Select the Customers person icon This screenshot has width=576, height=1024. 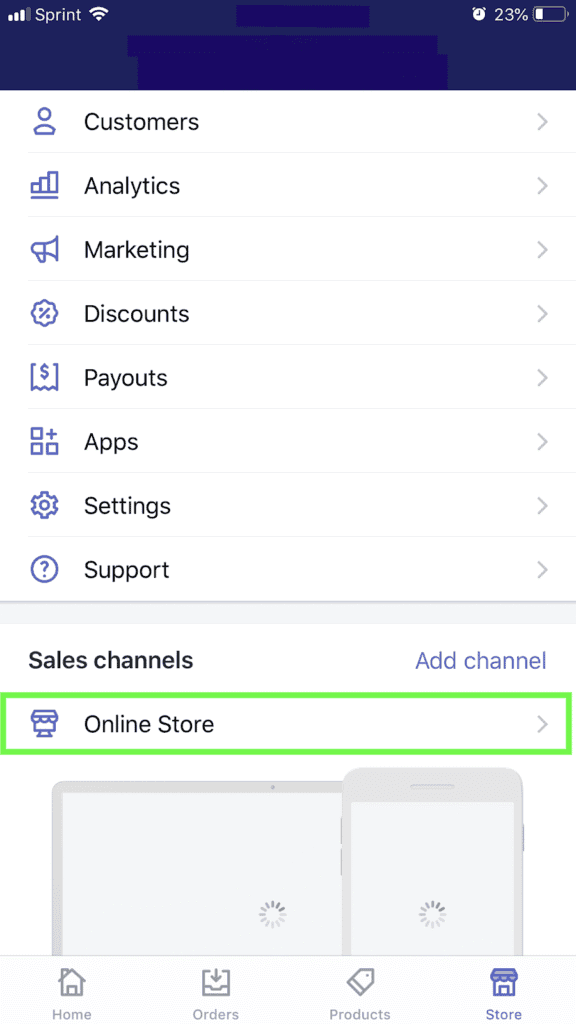[44, 121]
